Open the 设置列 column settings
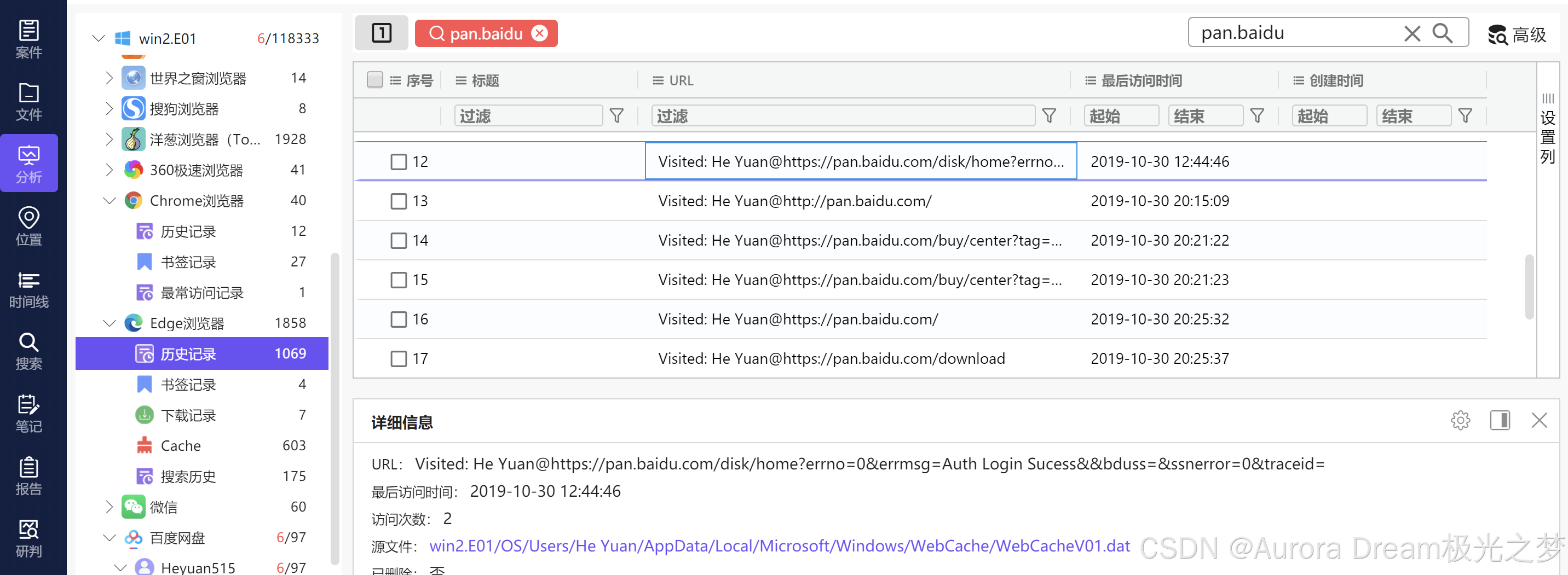The height and width of the screenshot is (575, 1568). 1548,129
